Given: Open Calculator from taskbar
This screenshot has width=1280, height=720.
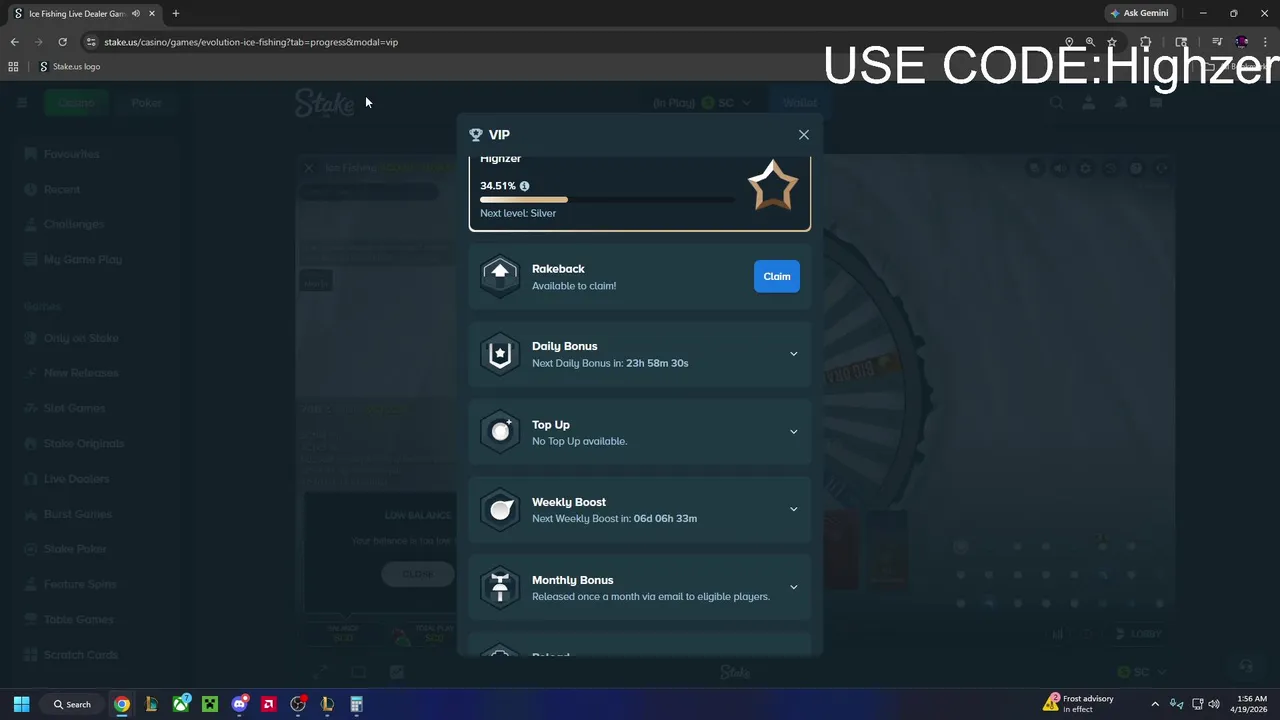Looking at the screenshot, I should (x=357, y=704).
